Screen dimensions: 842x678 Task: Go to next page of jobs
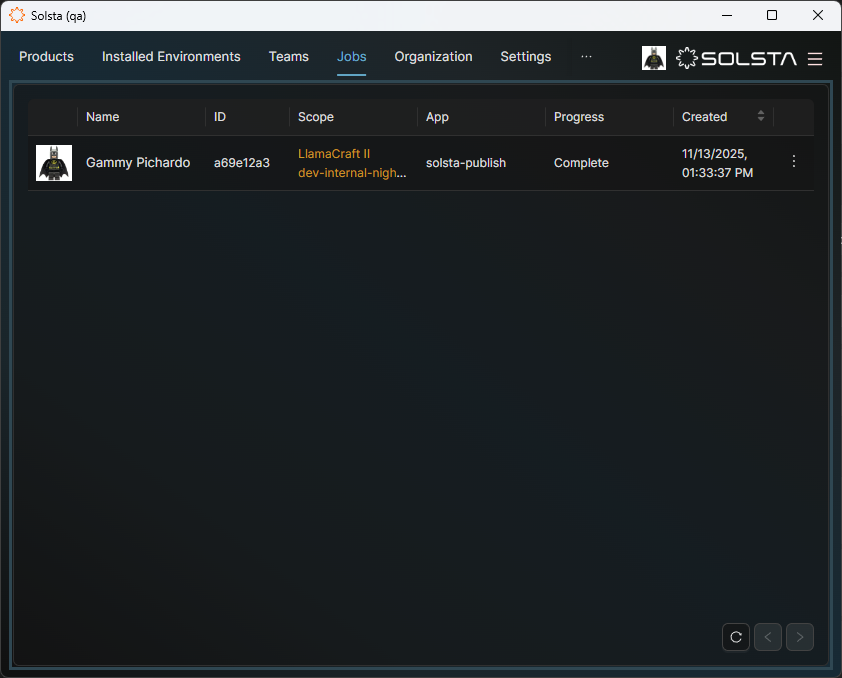click(800, 637)
